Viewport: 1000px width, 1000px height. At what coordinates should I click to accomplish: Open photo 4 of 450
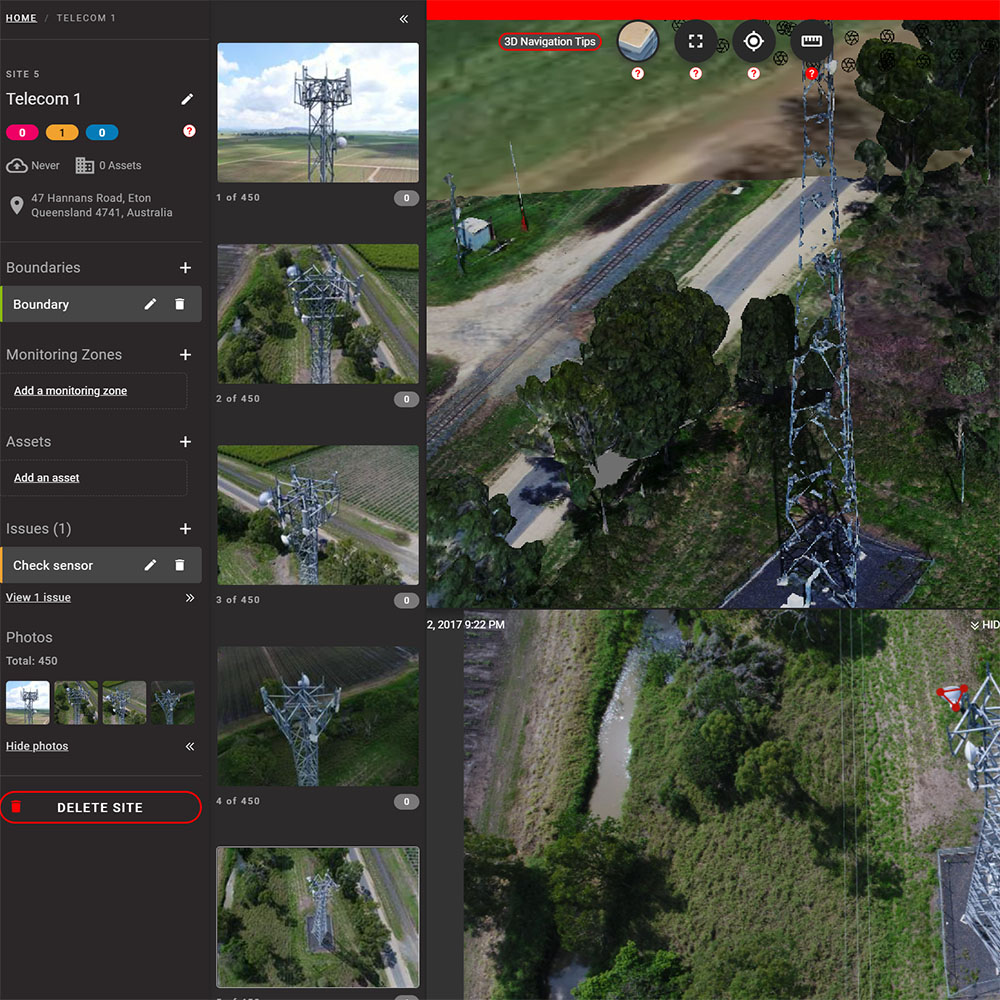click(x=318, y=716)
